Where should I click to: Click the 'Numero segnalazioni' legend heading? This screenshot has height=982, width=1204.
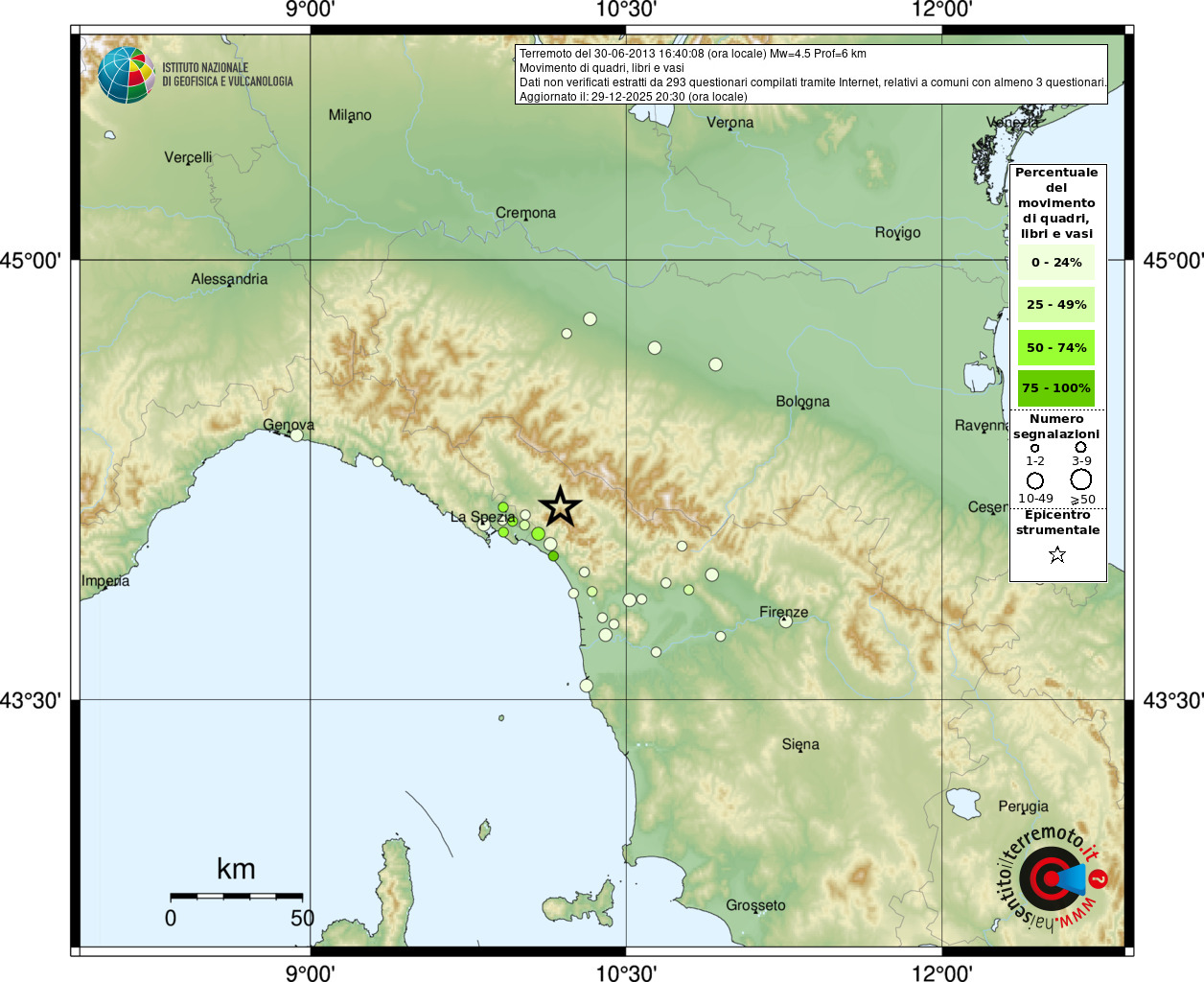coord(1056,426)
